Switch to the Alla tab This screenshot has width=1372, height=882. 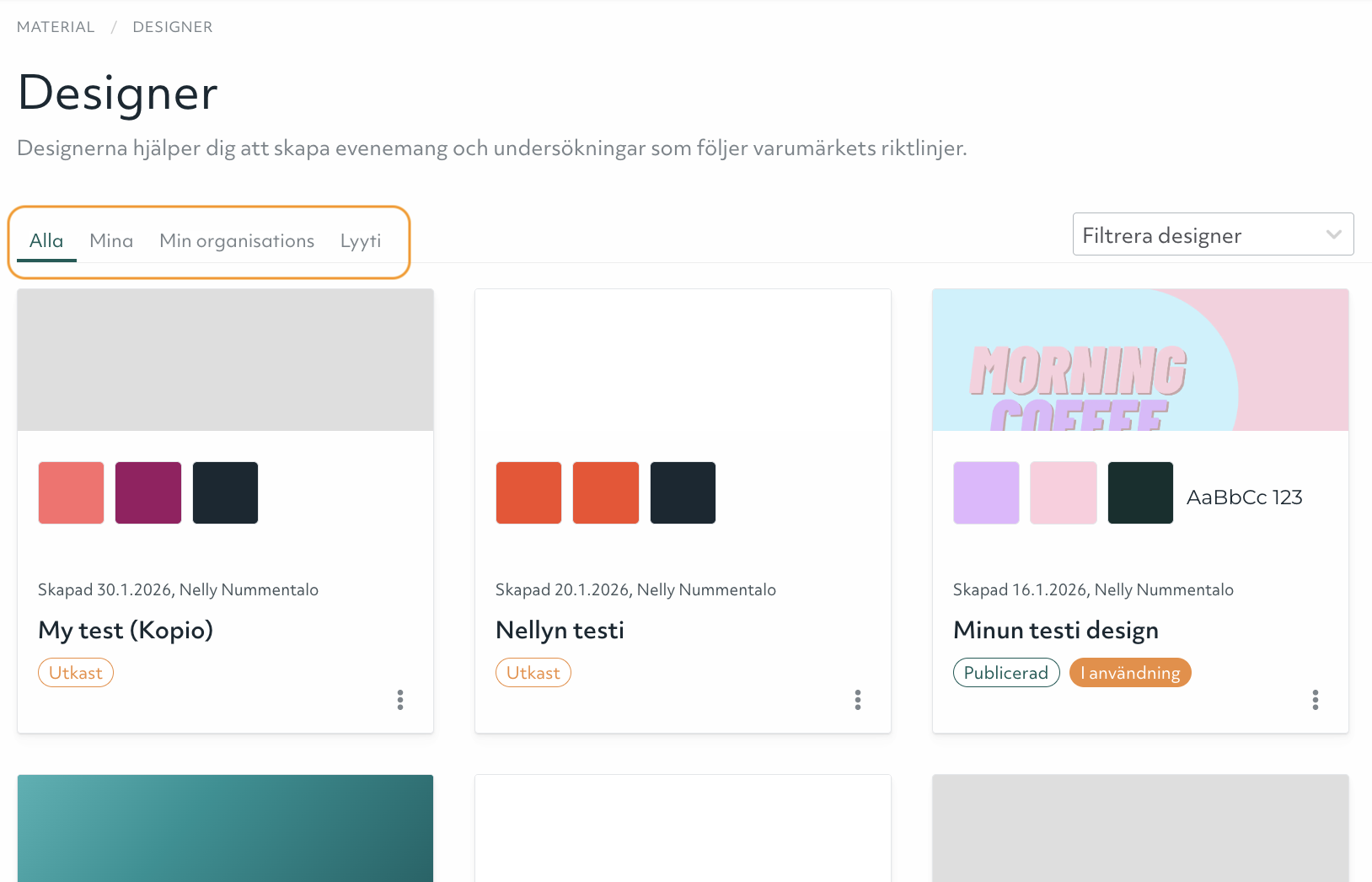tap(46, 241)
